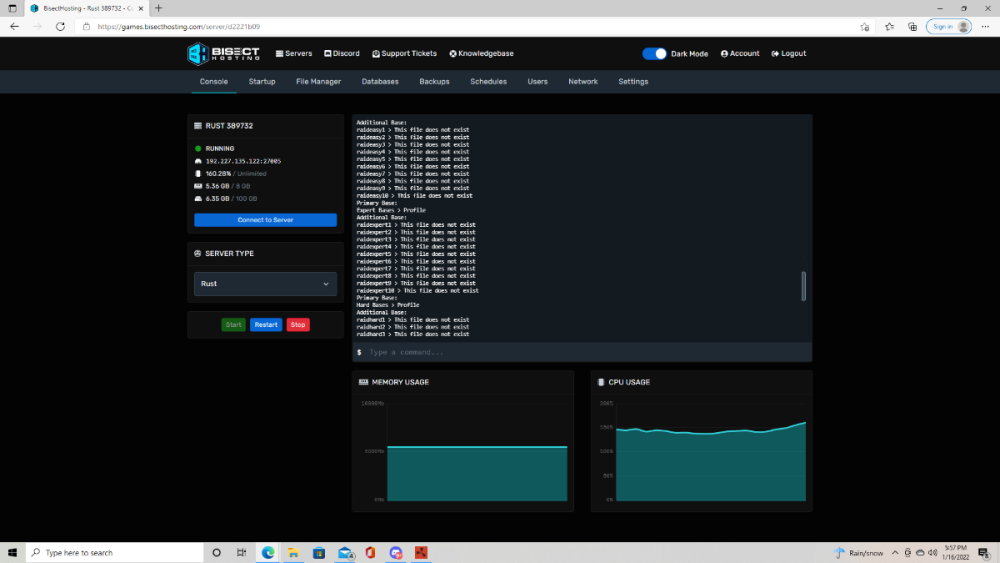Switch to the Startup tab
Image resolution: width=1000 pixels, height=563 pixels.
pyautogui.click(x=262, y=82)
